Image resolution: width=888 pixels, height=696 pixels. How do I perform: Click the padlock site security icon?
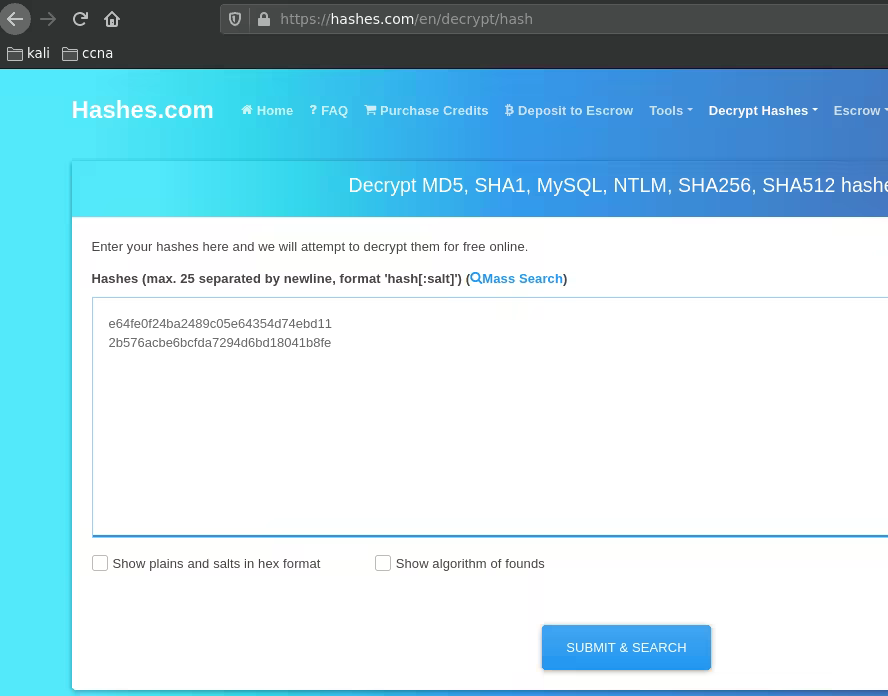[x=263, y=19]
